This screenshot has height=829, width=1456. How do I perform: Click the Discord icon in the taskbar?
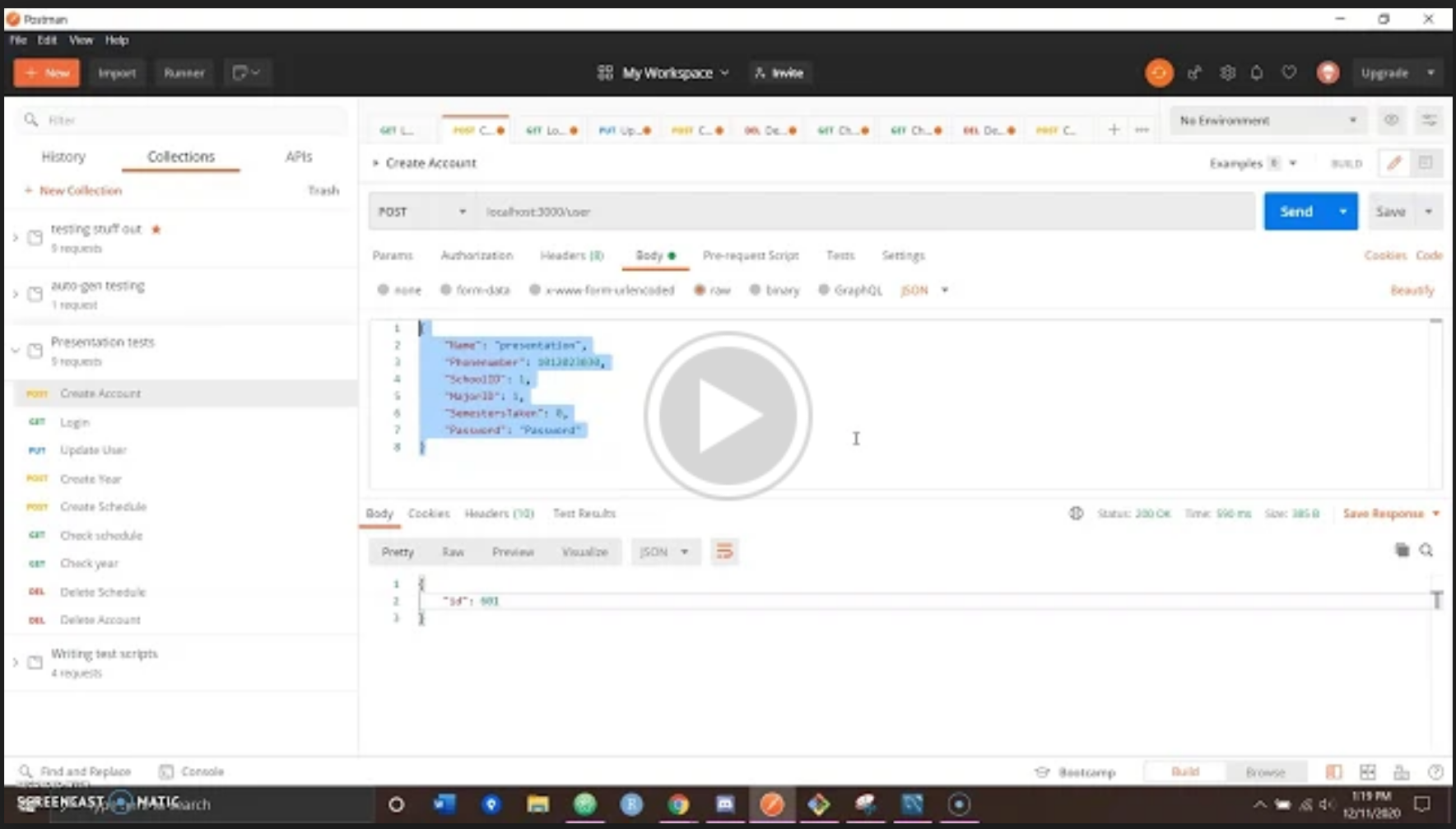[725, 804]
